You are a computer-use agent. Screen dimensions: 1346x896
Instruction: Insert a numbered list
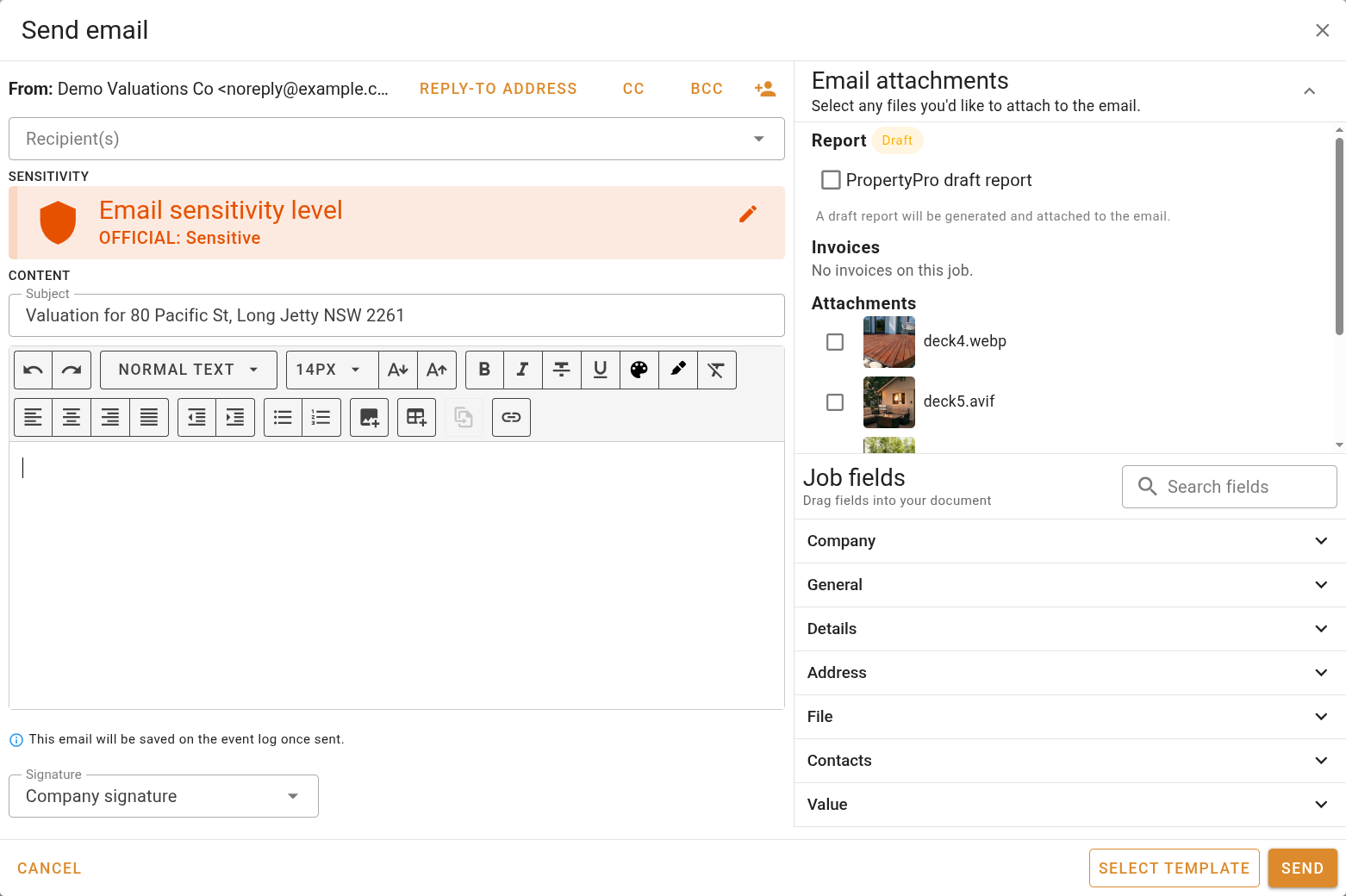[x=321, y=417]
